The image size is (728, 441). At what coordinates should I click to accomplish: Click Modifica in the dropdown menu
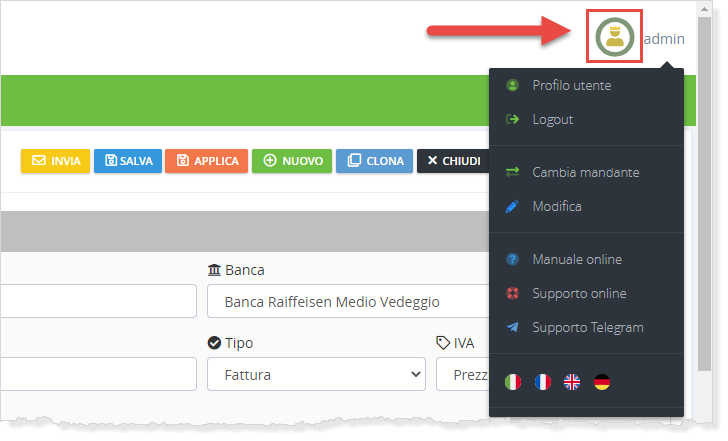click(556, 207)
